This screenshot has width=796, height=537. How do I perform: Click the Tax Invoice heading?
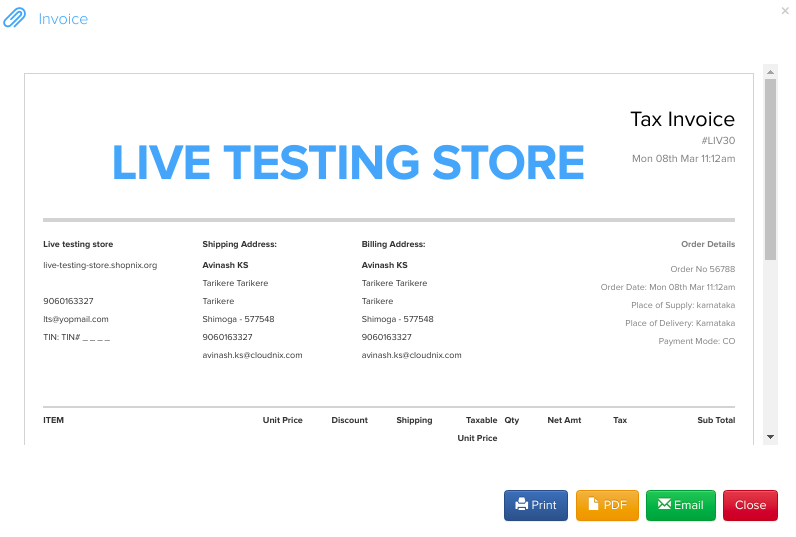click(x=682, y=119)
